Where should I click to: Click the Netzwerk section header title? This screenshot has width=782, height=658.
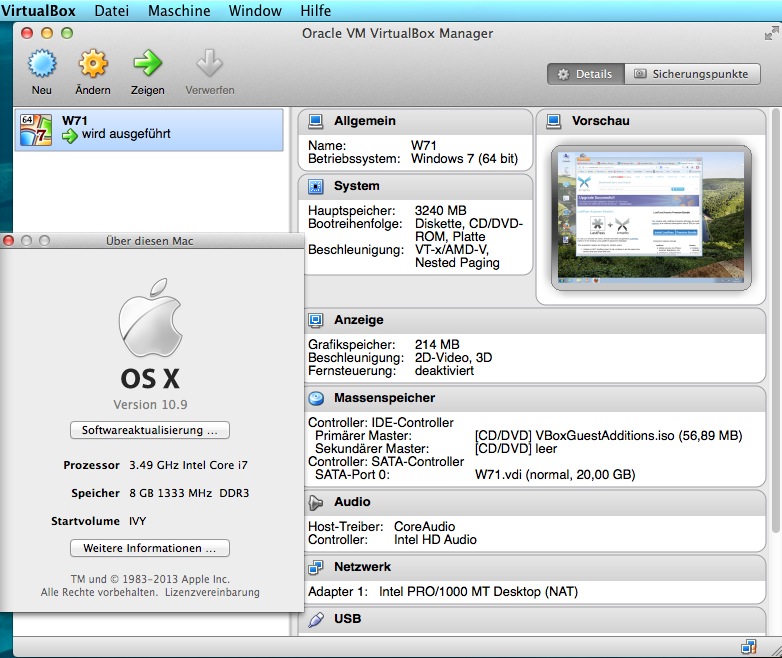(363, 567)
